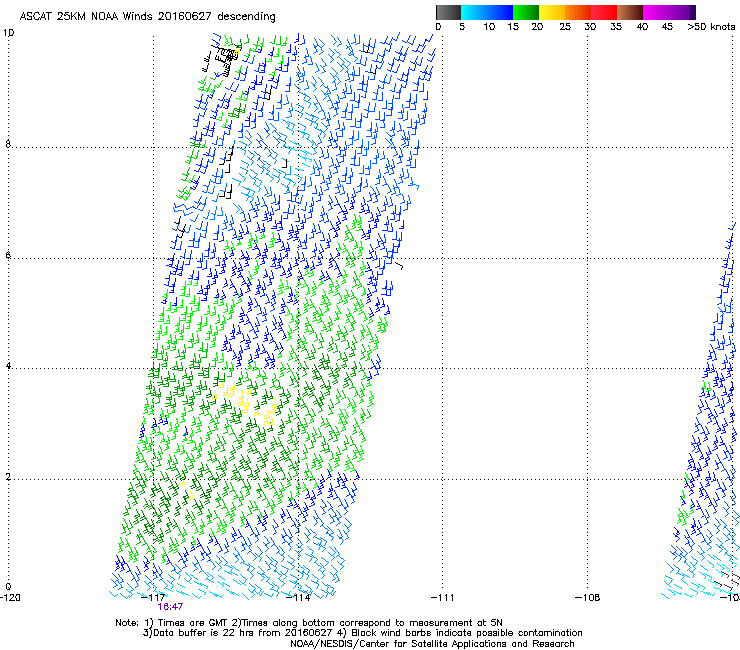Click the plot title "ASCAT 25KM NOAA Winds 20160627 descending"

[x=147, y=16]
